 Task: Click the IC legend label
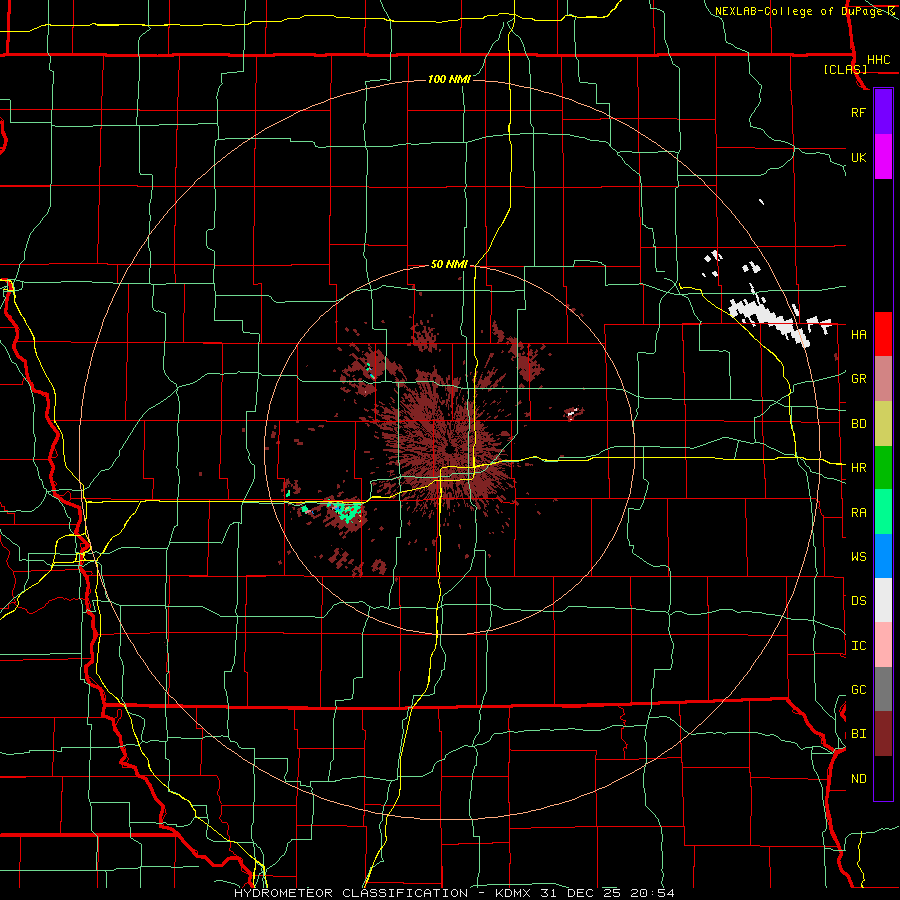[x=858, y=646]
